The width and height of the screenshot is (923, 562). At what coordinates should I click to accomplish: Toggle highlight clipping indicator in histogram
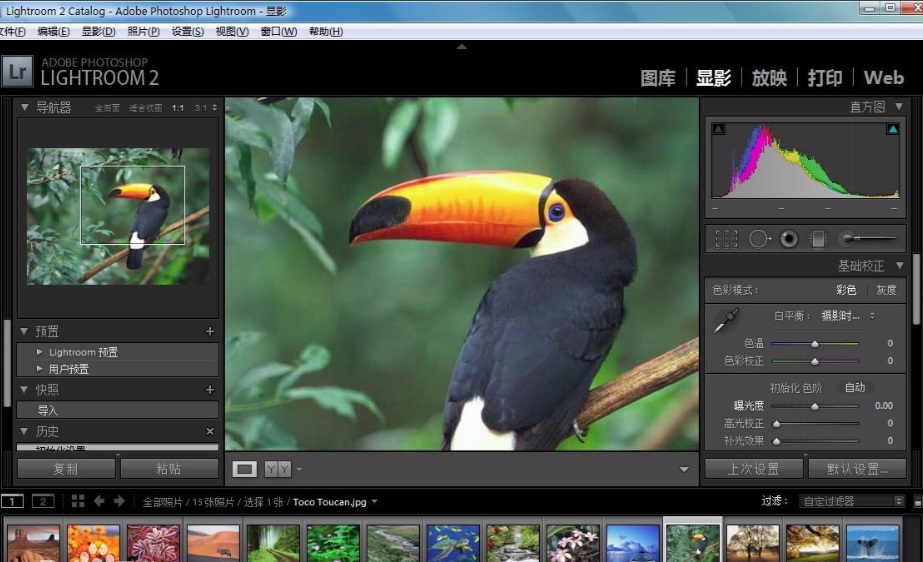coord(892,129)
